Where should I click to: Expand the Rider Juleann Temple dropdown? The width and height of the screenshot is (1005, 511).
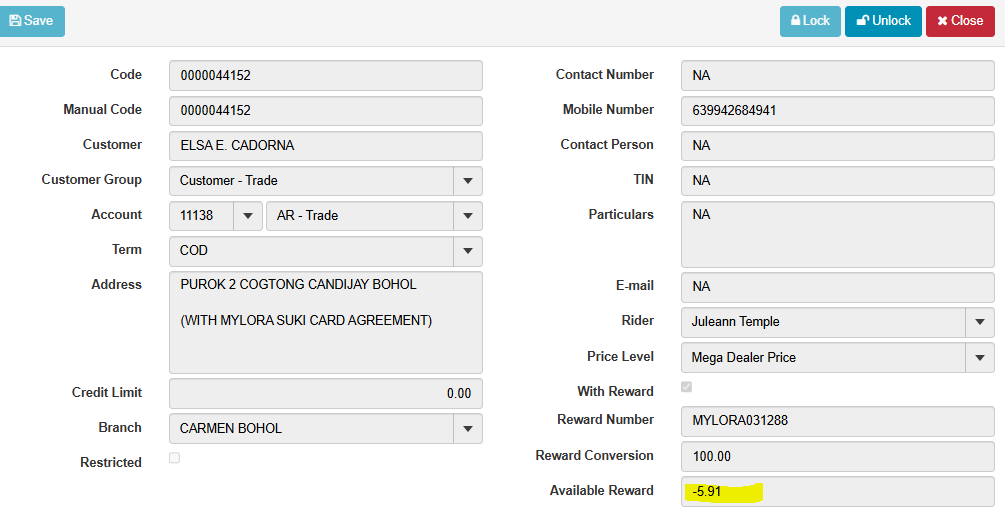click(x=979, y=322)
